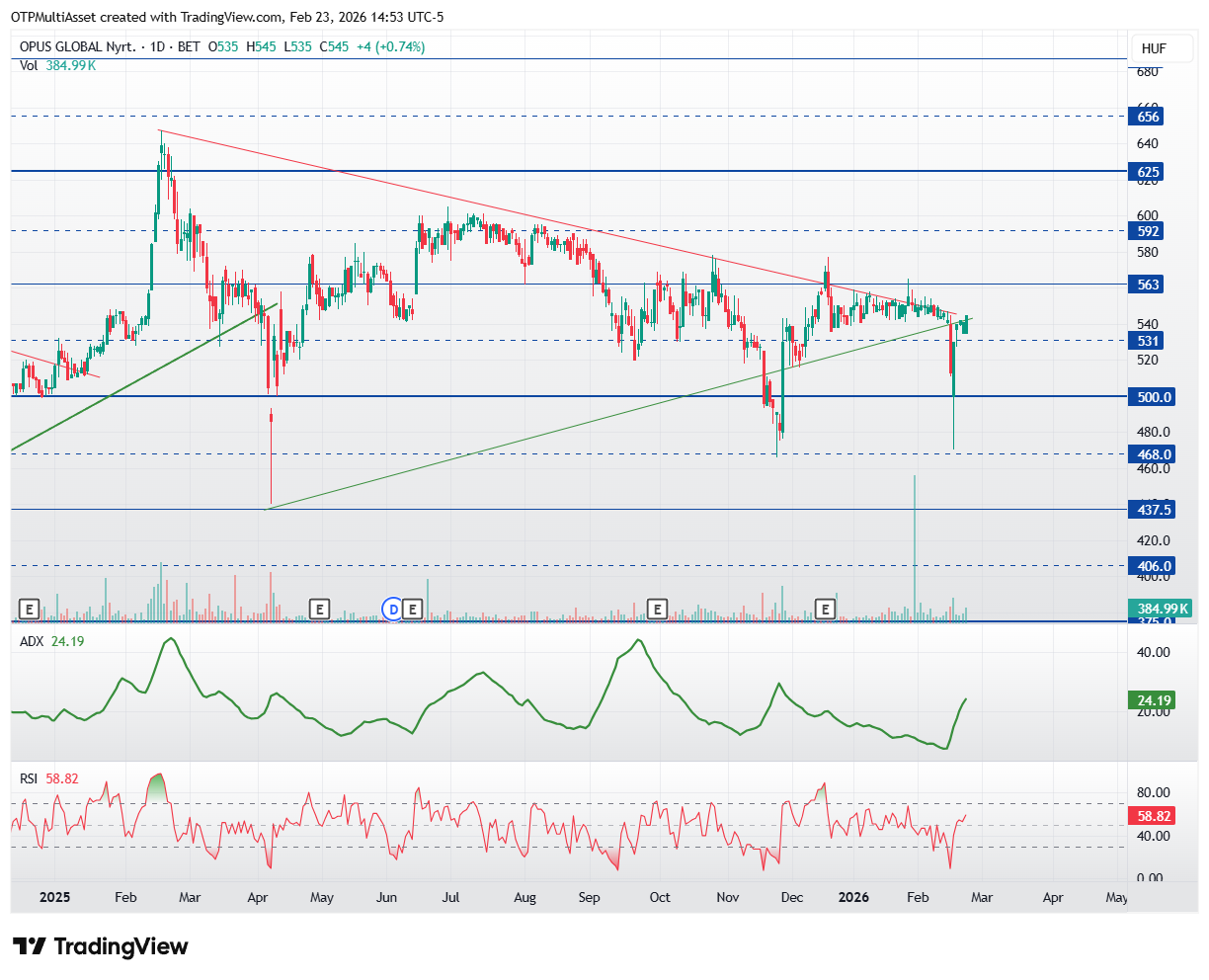The width and height of the screenshot is (1209, 980).
Task: Click the tall volume spike in February 2026
Action: pos(915,546)
